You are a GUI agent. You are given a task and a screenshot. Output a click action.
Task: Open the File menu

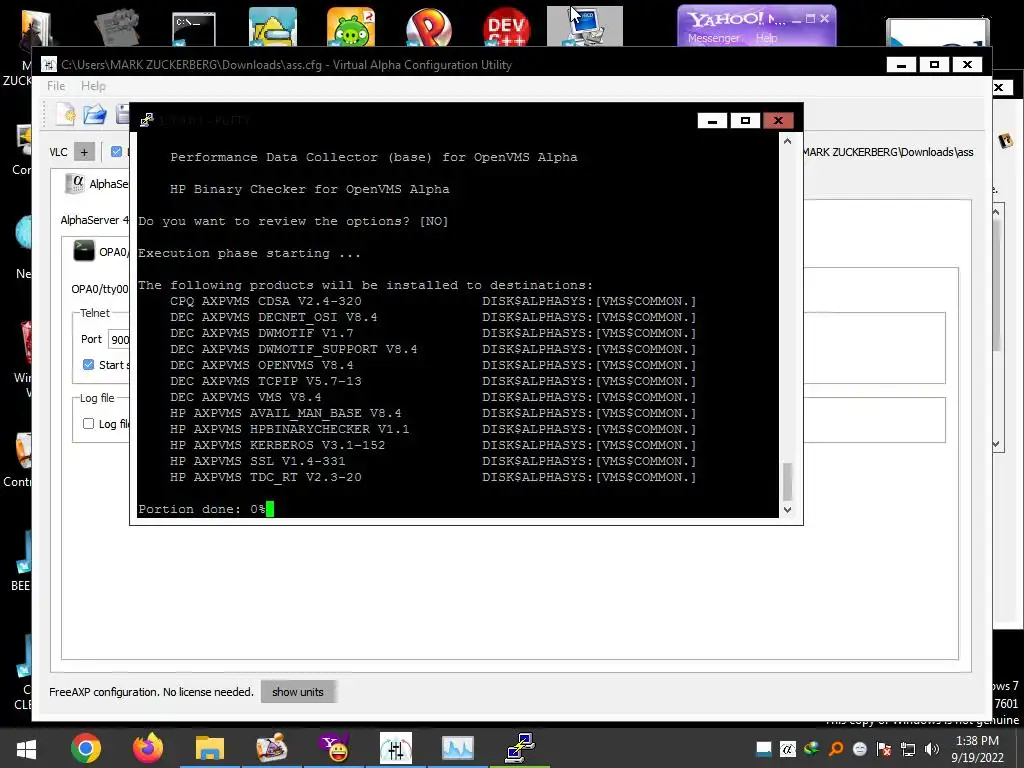[x=56, y=86]
